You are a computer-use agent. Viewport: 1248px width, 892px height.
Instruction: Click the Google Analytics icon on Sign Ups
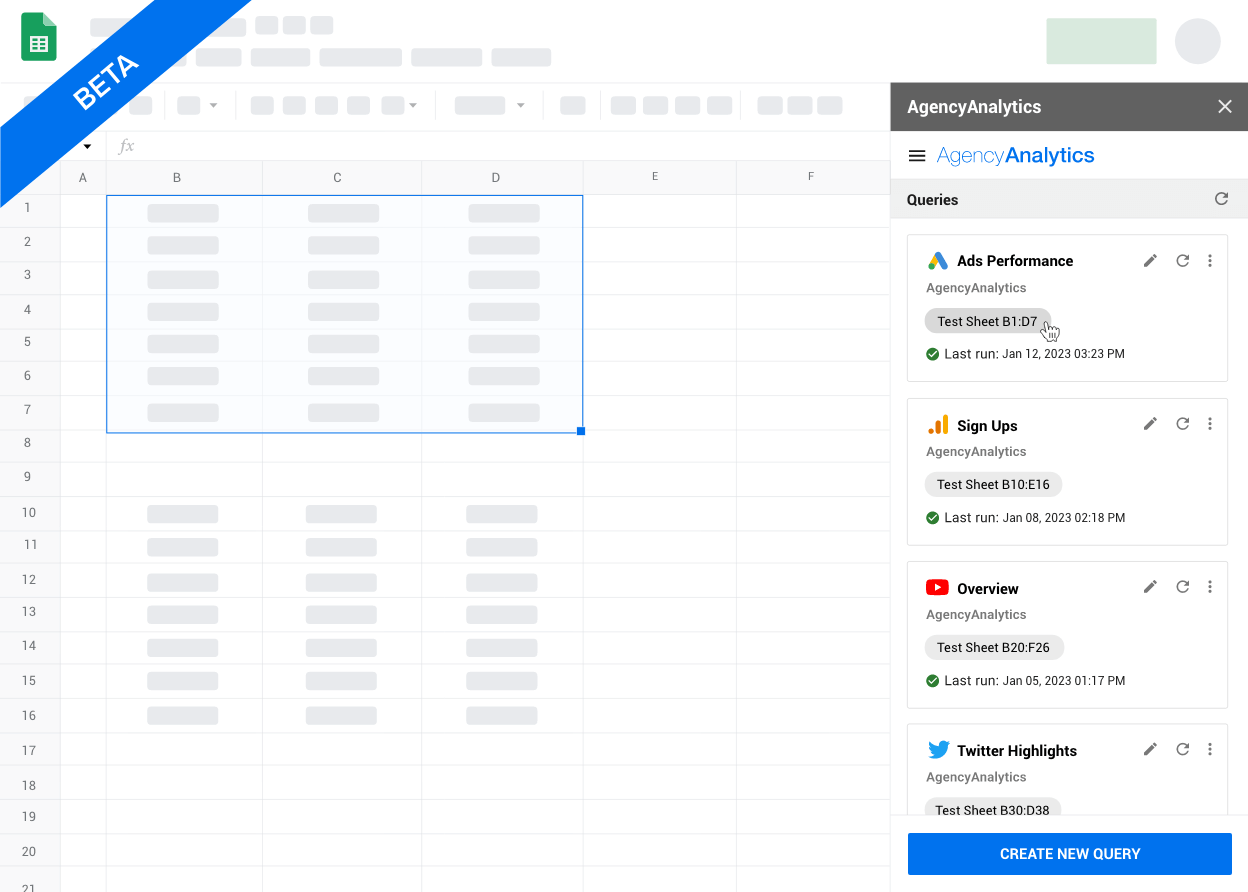point(937,425)
